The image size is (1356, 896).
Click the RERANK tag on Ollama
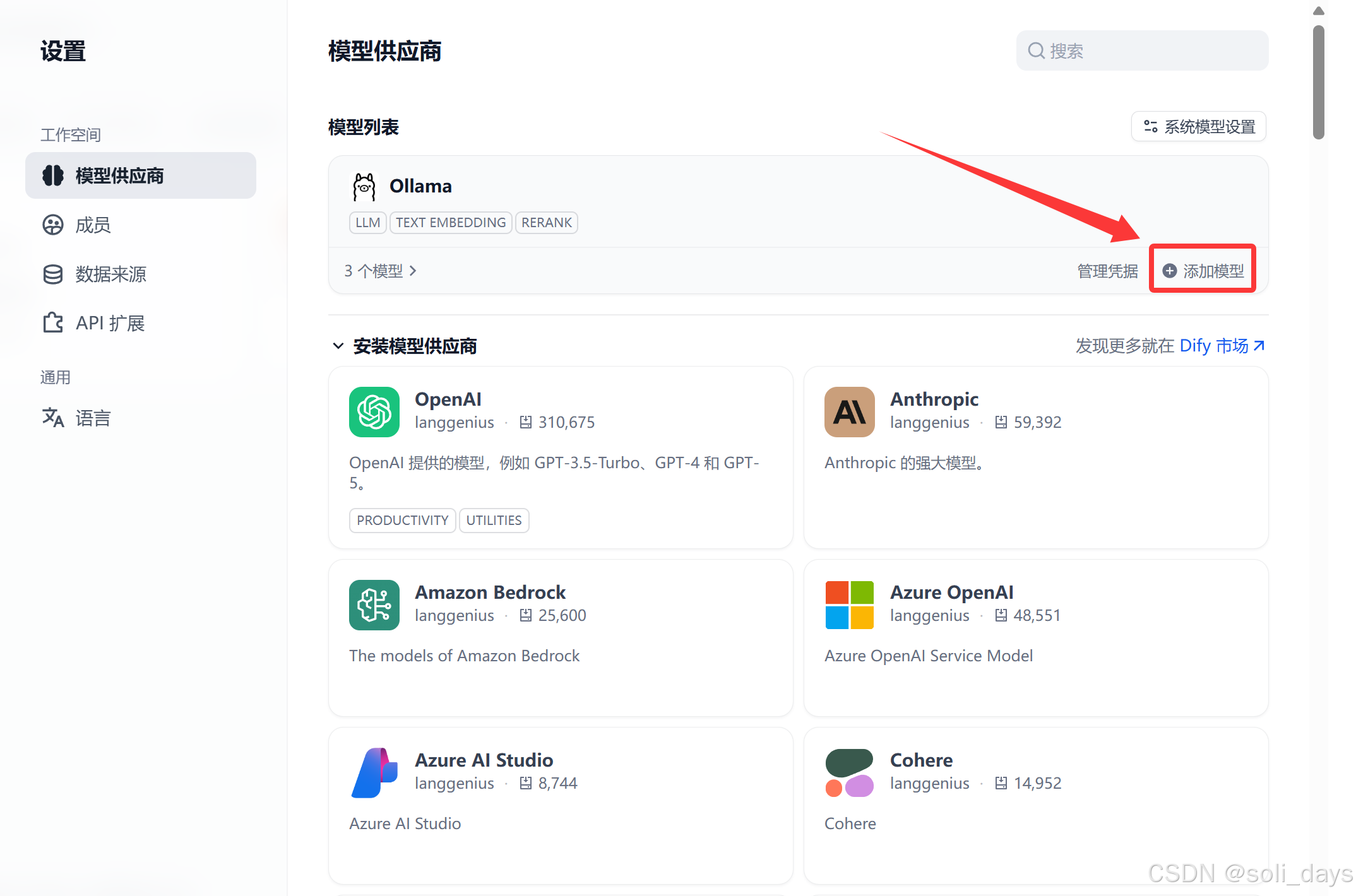546,222
